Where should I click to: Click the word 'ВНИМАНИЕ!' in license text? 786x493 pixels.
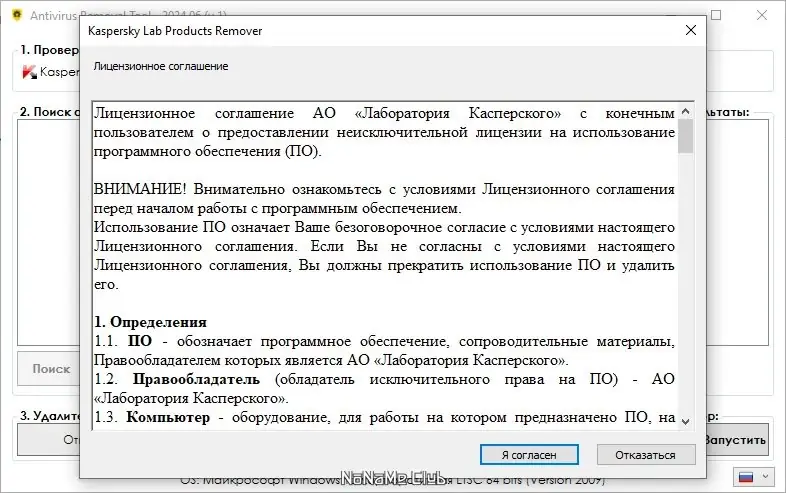point(140,189)
